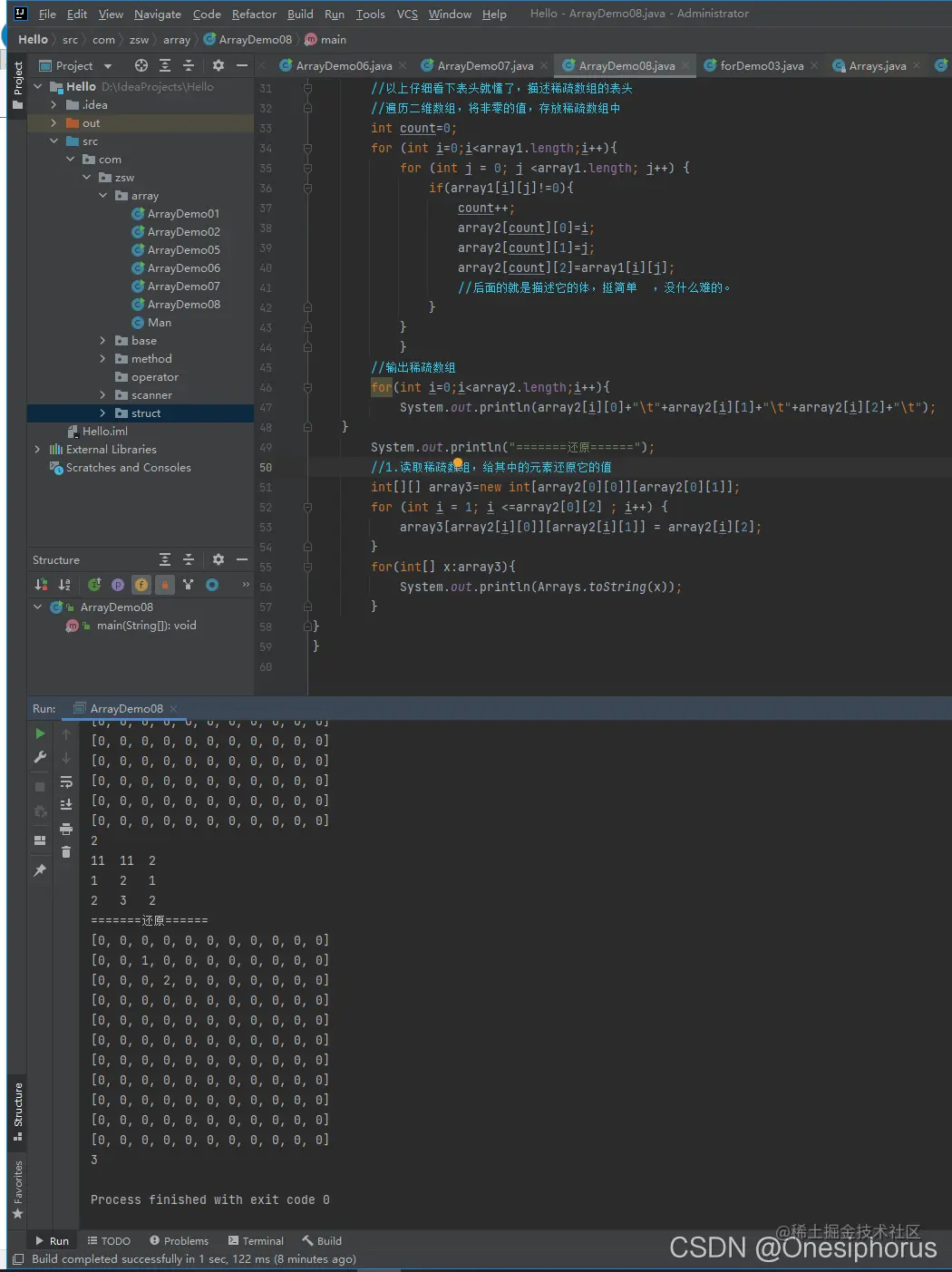Screen dimensions: 952x1272
Task: Expand all in Structure panel header
Action: (x=165, y=559)
